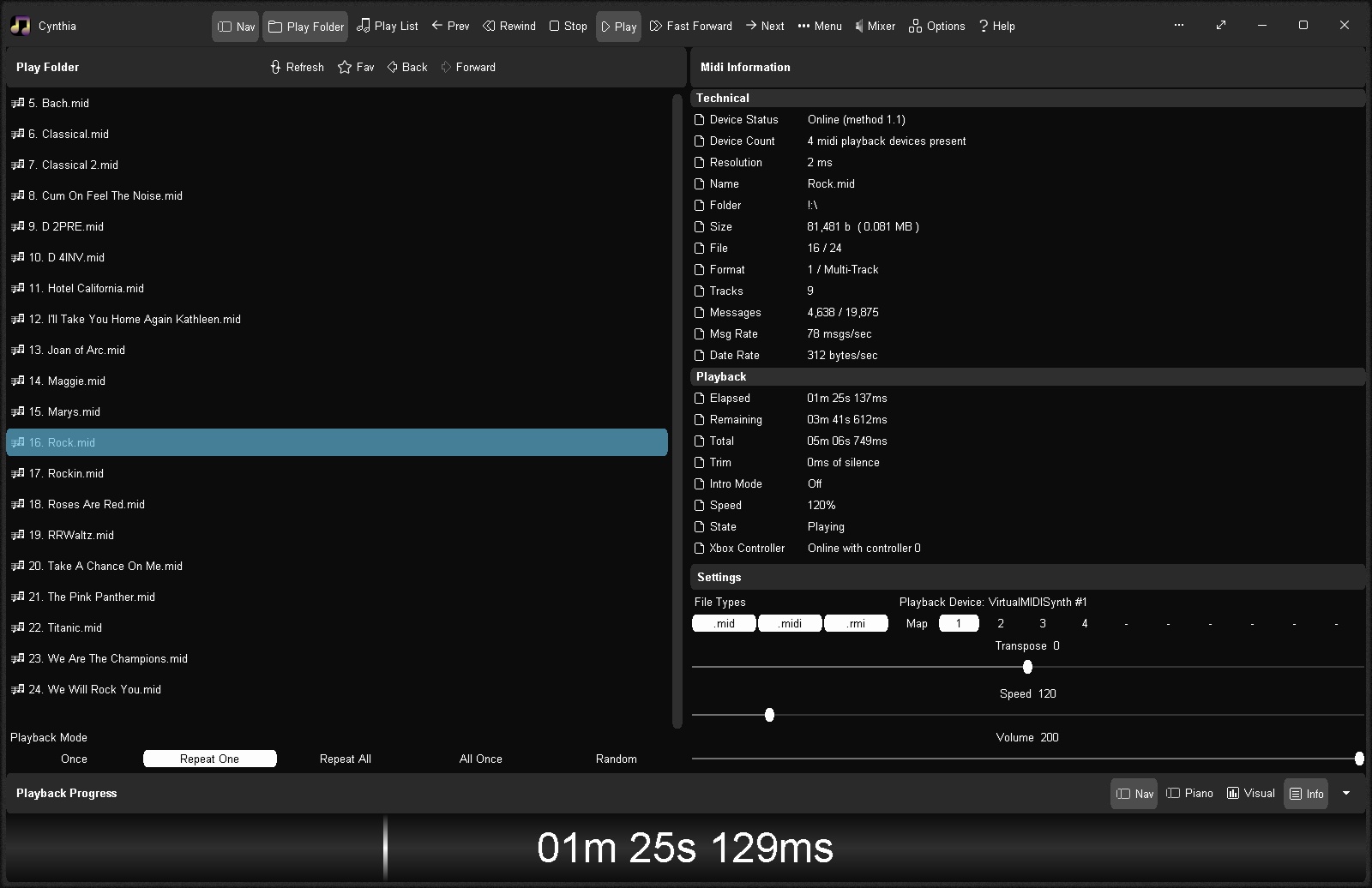Screen dimensions: 1372x888
Task: Select highlighted 16. Rock.mid
Action: point(337,442)
